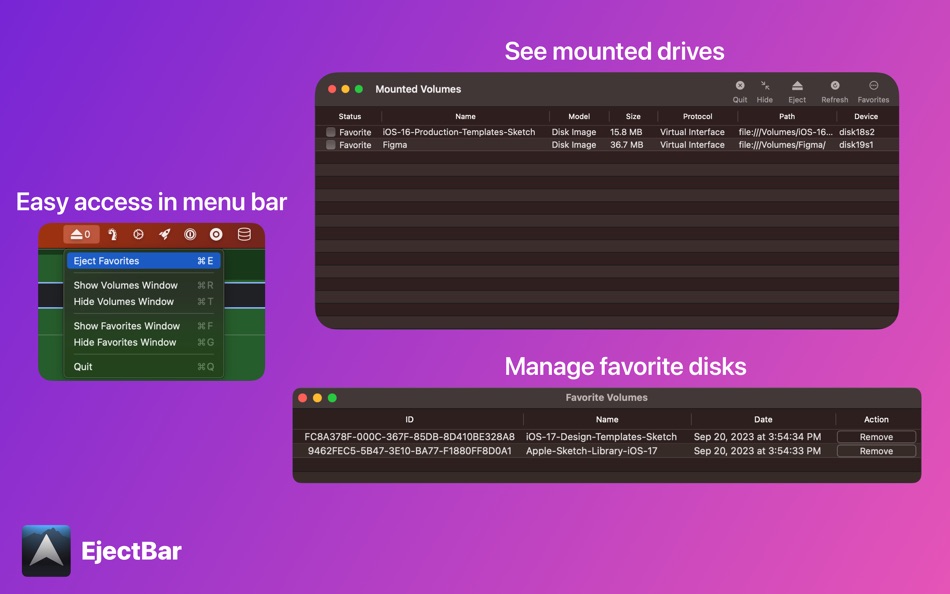The width and height of the screenshot is (950, 594).
Task: Select iOS-16-Production-Templates-Sketch volume name
Action: pyautogui.click(x=459, y=132)
